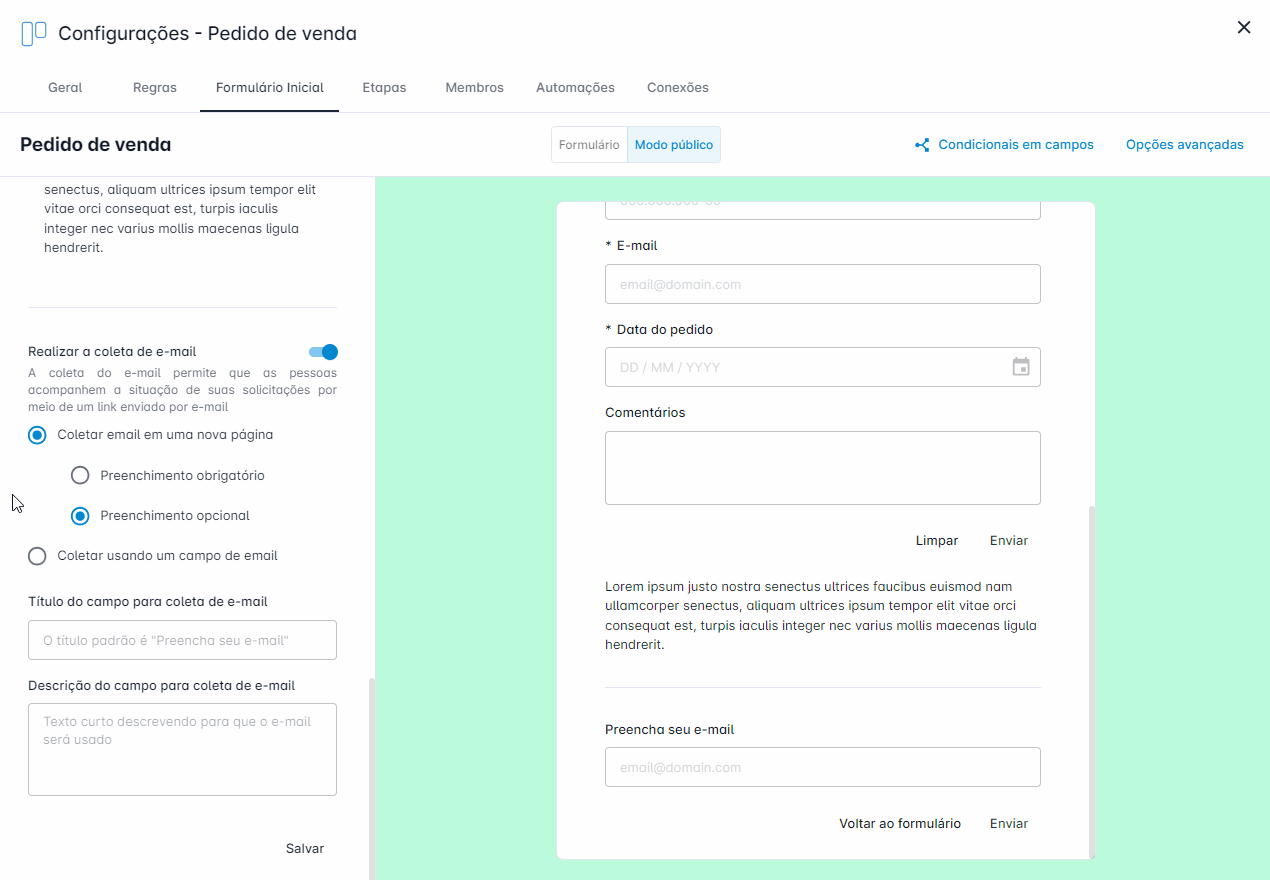Click Voltar ao formulário
Image resolution: width=1270 pixels, height=880 pixels.
click(900, 824)
